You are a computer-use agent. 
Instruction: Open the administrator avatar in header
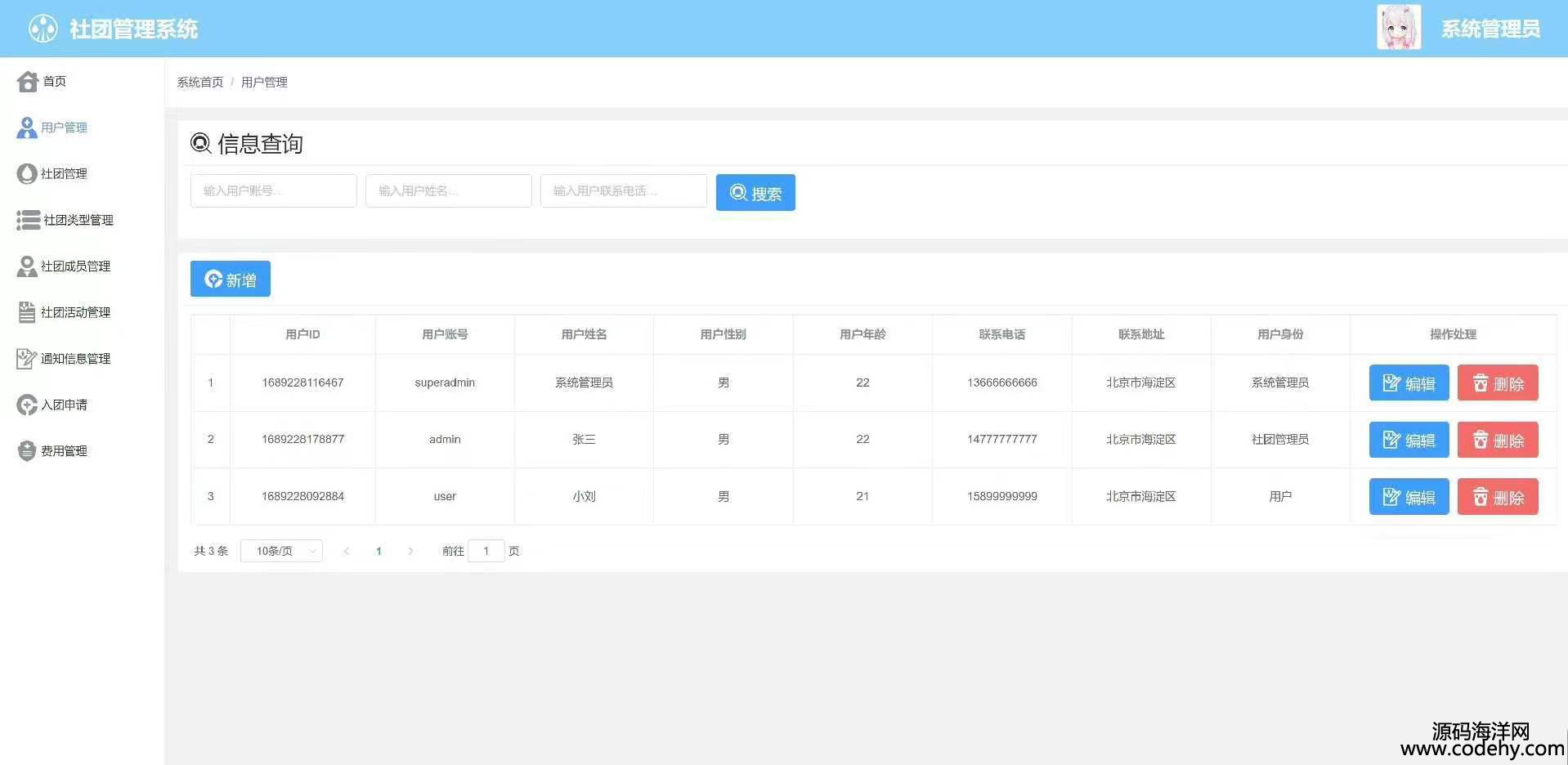tap(1398, 28)
